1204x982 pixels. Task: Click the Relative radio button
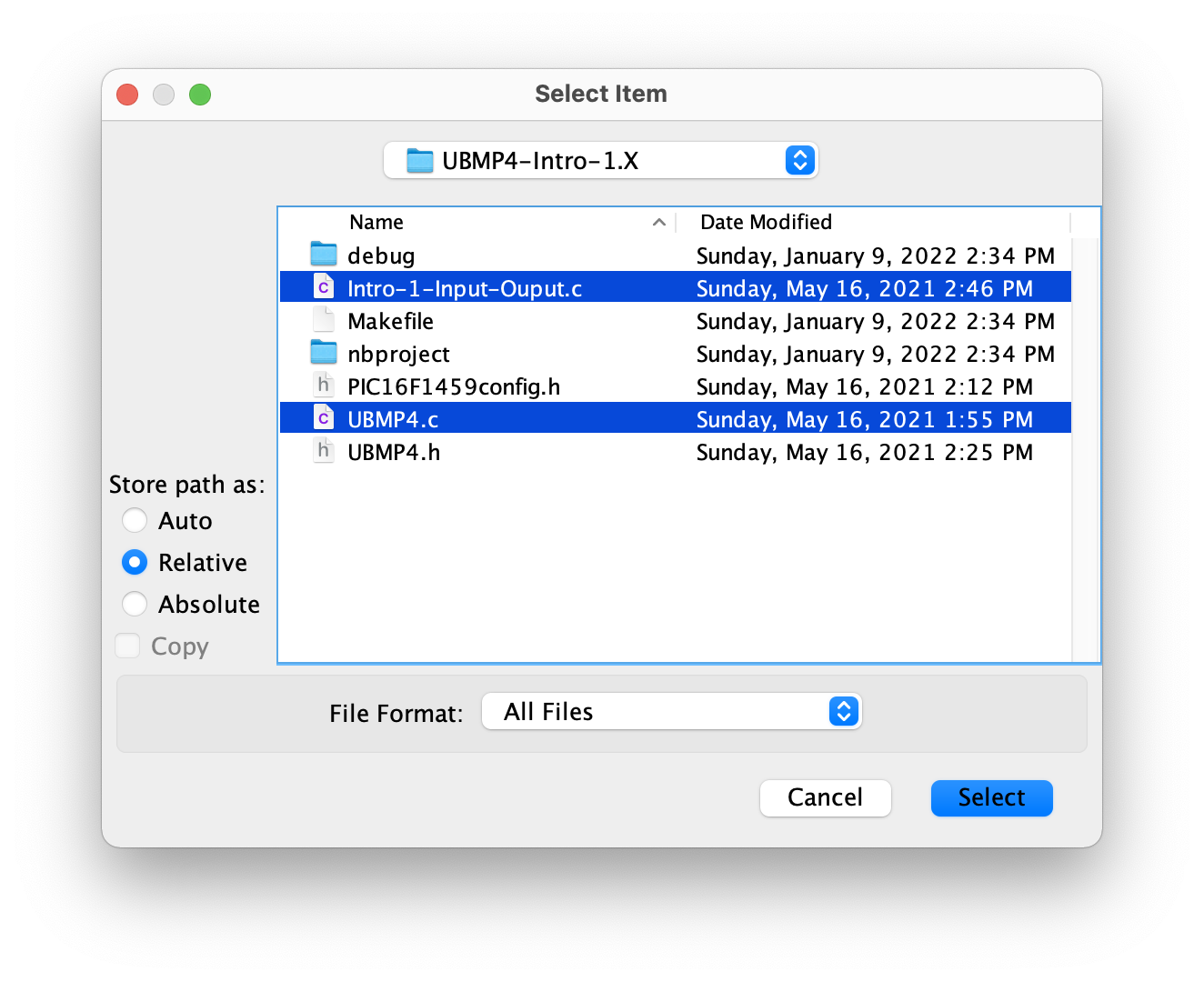pyautogui.click(x=134, y=562)
